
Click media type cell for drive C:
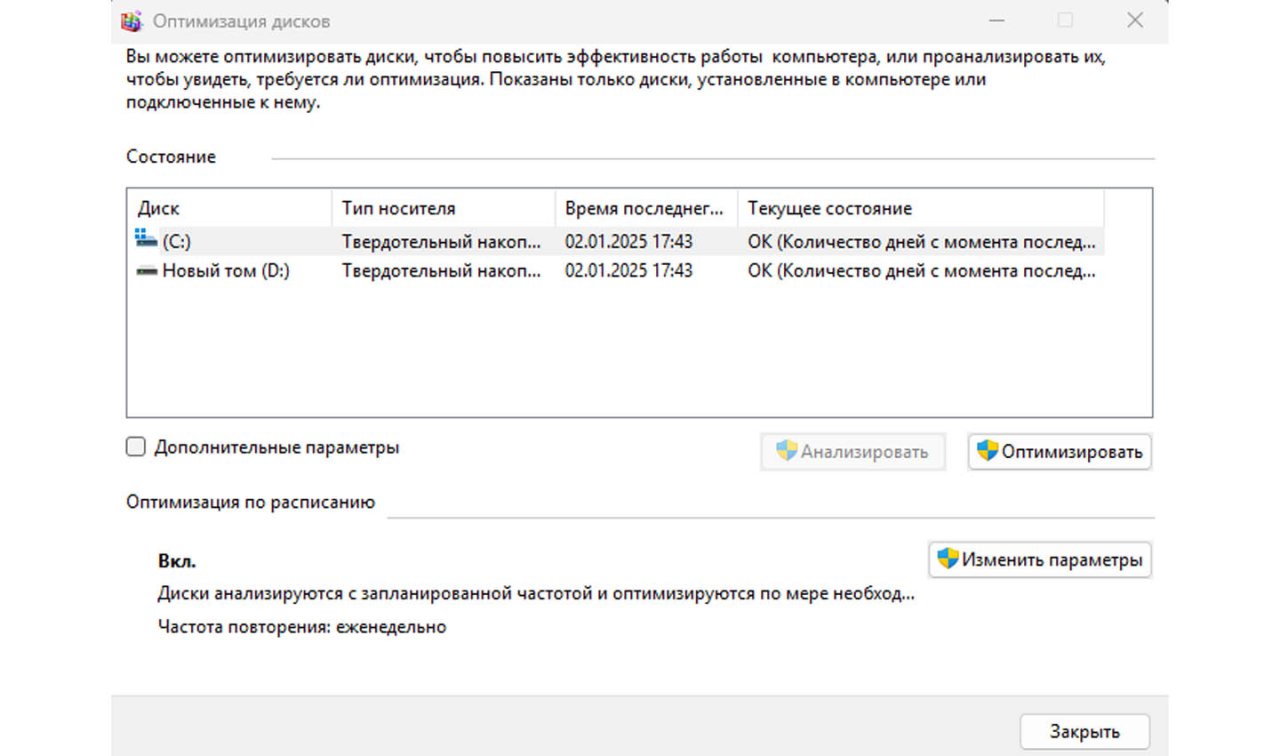(x=442, y=241)
